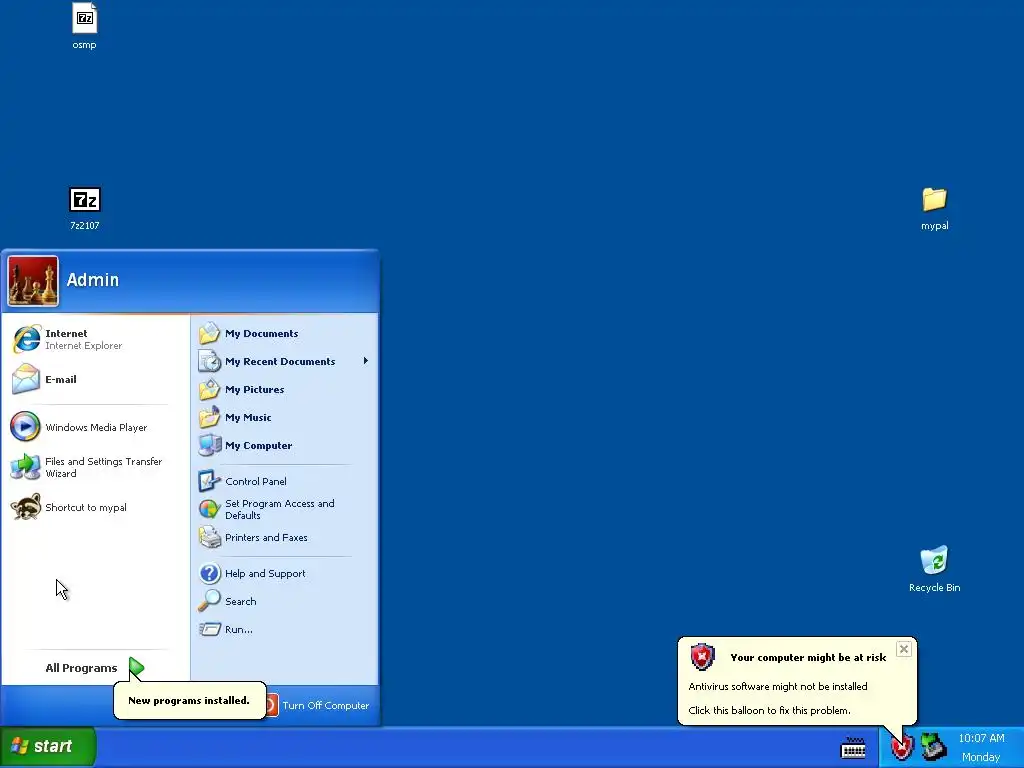This screenshot has width=1024, height=768.
Task: Open Control Panel
Action: (x=283, y=481)
